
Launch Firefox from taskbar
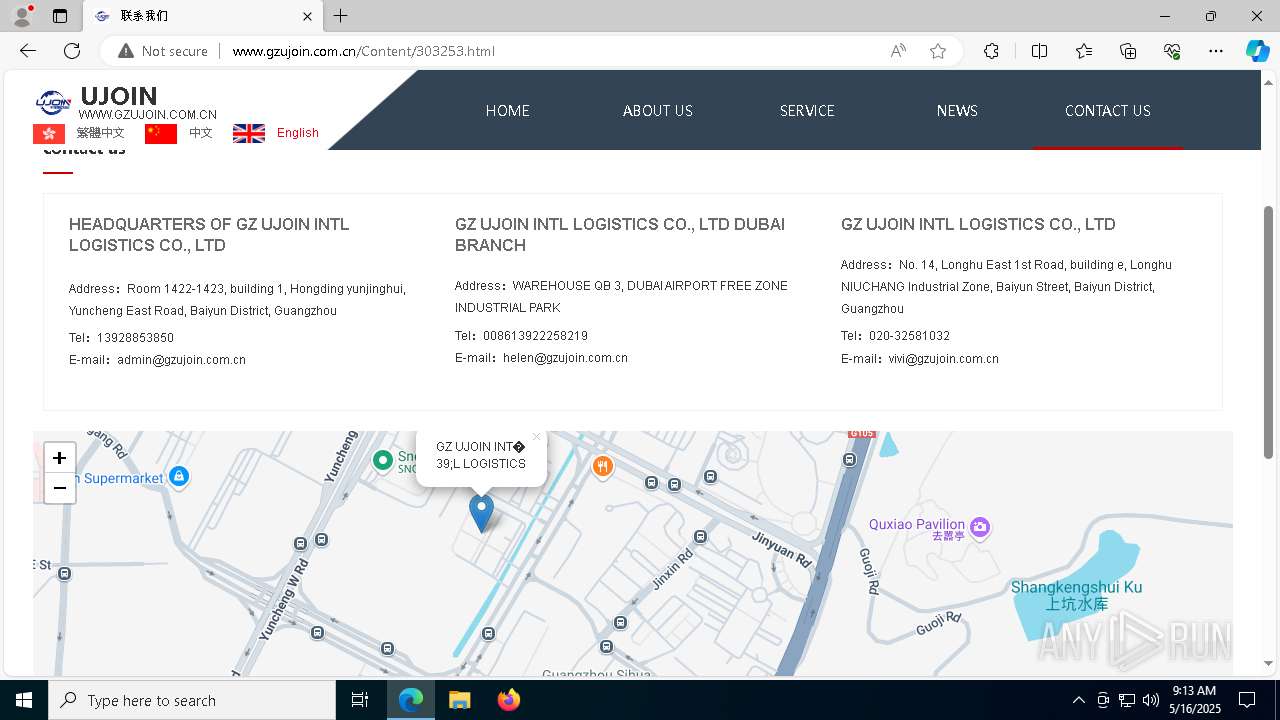click(x=509, y=700)
